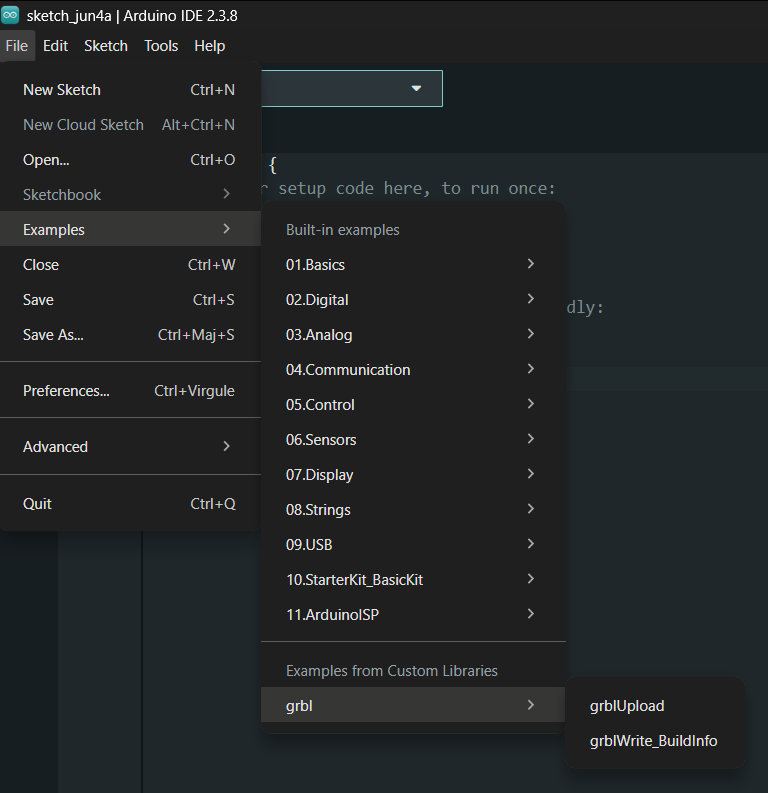Expand the Advanced submenu
Screen dimensions: 768x793
pyautogui.click(x=130, y=447)
